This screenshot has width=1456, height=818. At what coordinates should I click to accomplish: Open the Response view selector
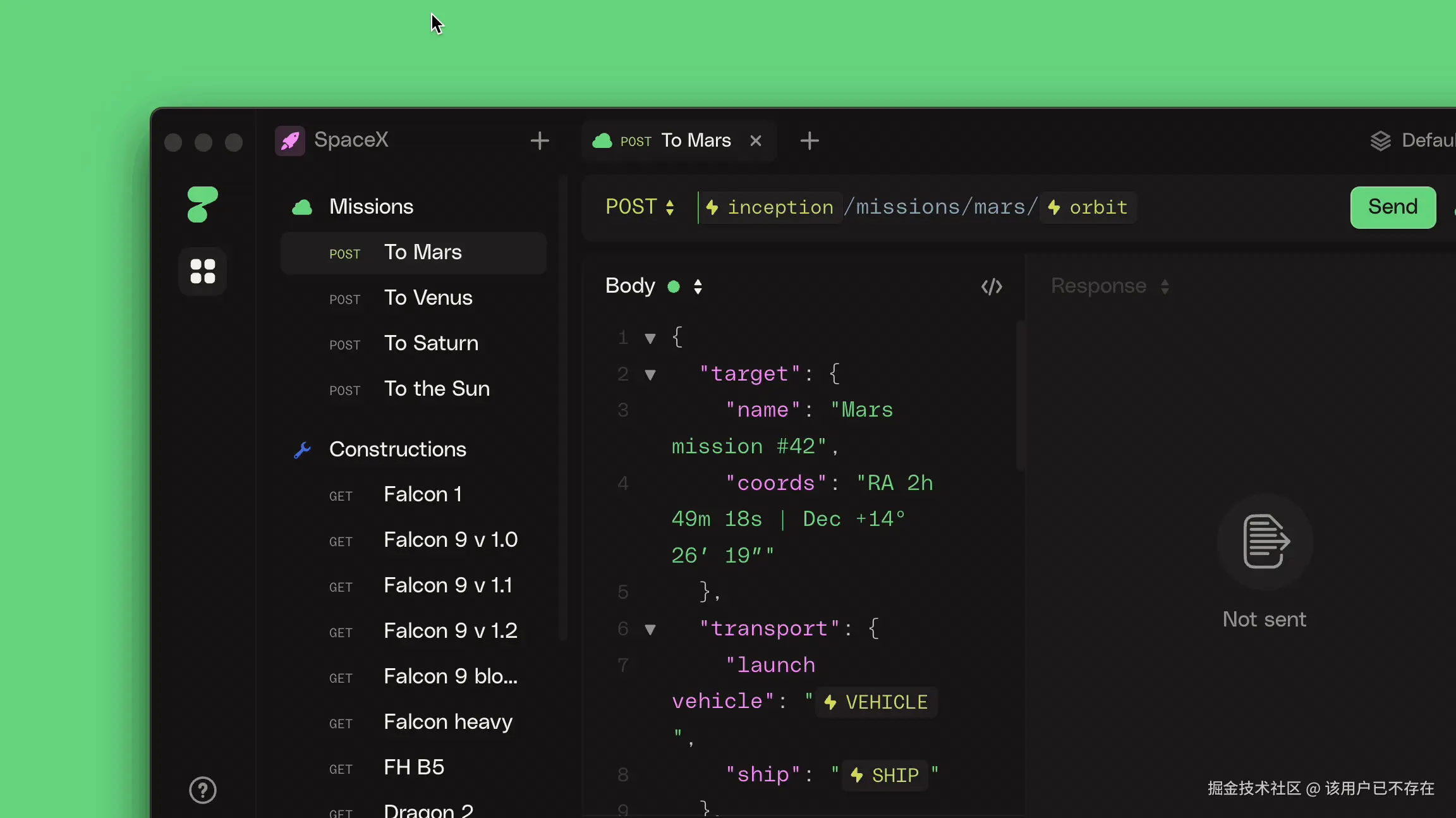pyautogui.click(x=1164, y=286)
